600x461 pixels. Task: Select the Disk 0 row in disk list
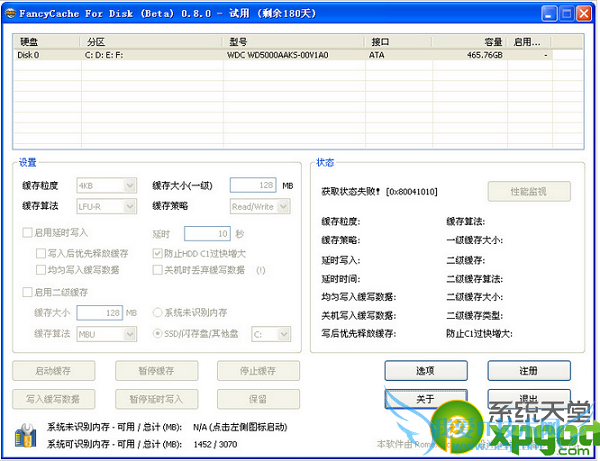[x=283, y=55]
